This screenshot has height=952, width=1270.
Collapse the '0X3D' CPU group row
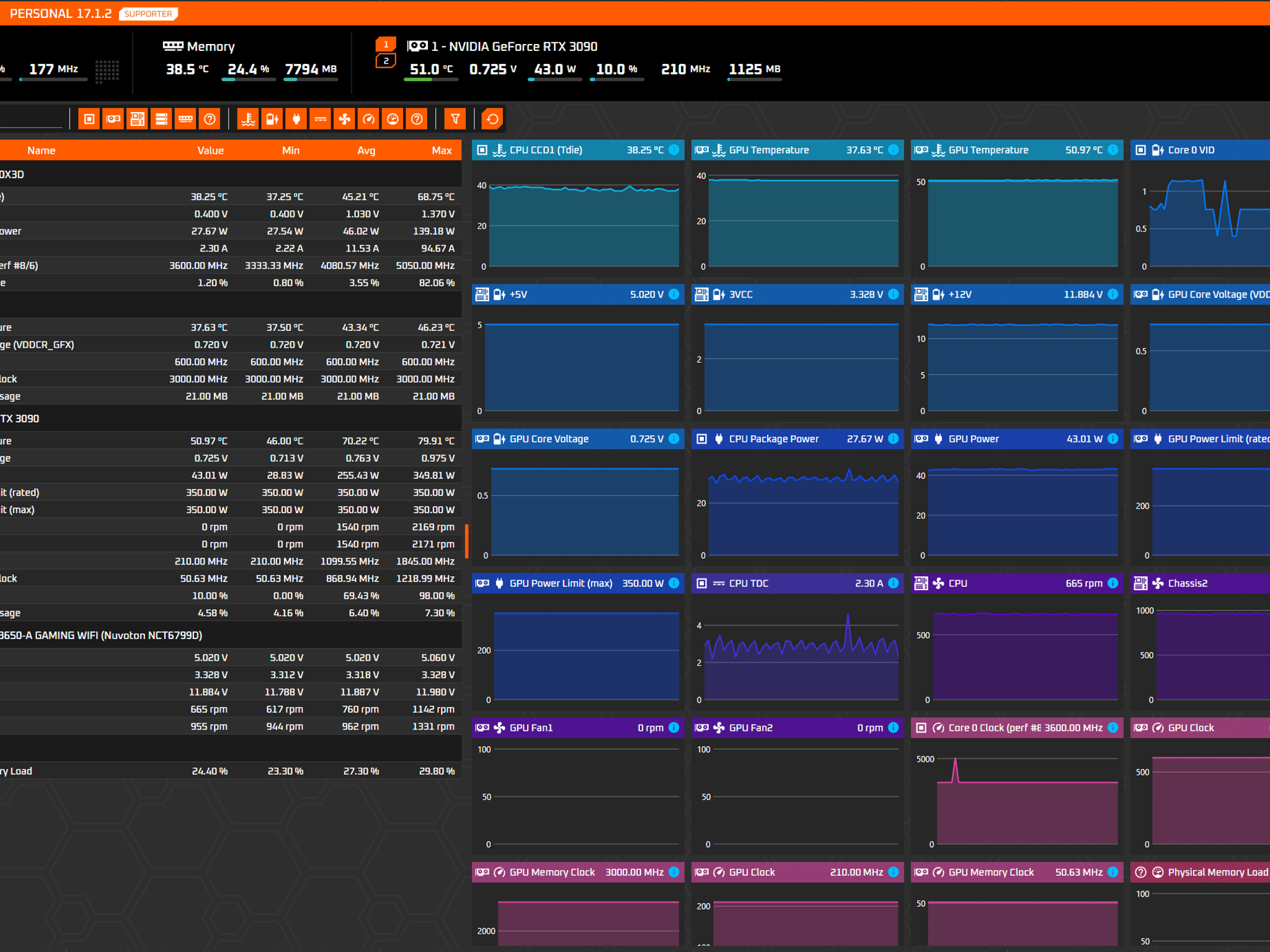[x=231, y=175]
